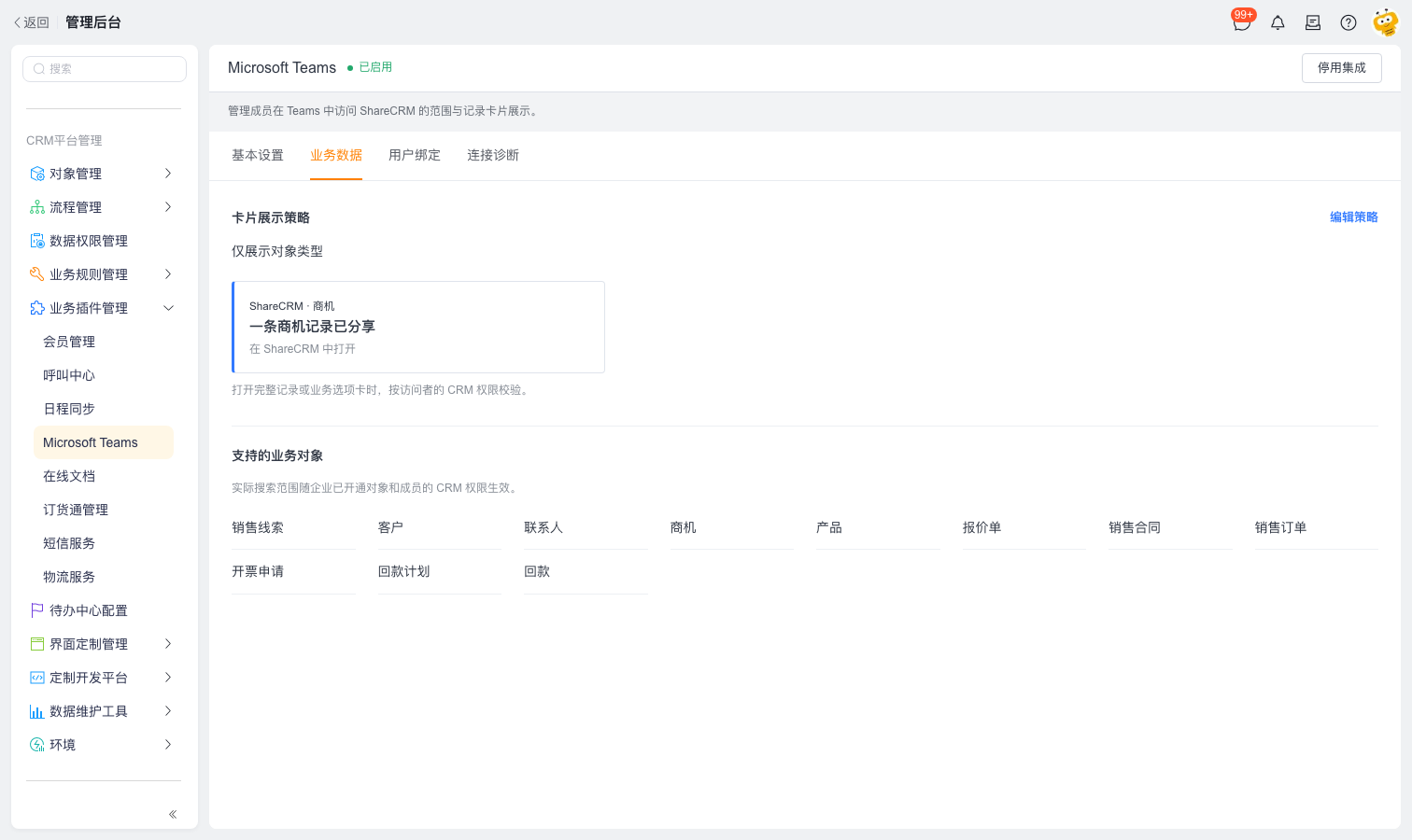Image resolution: width=1412 pixels, height=840 pixels.
Task: Open the messages icon with 99+ badge
Action: coord(1242,22)
